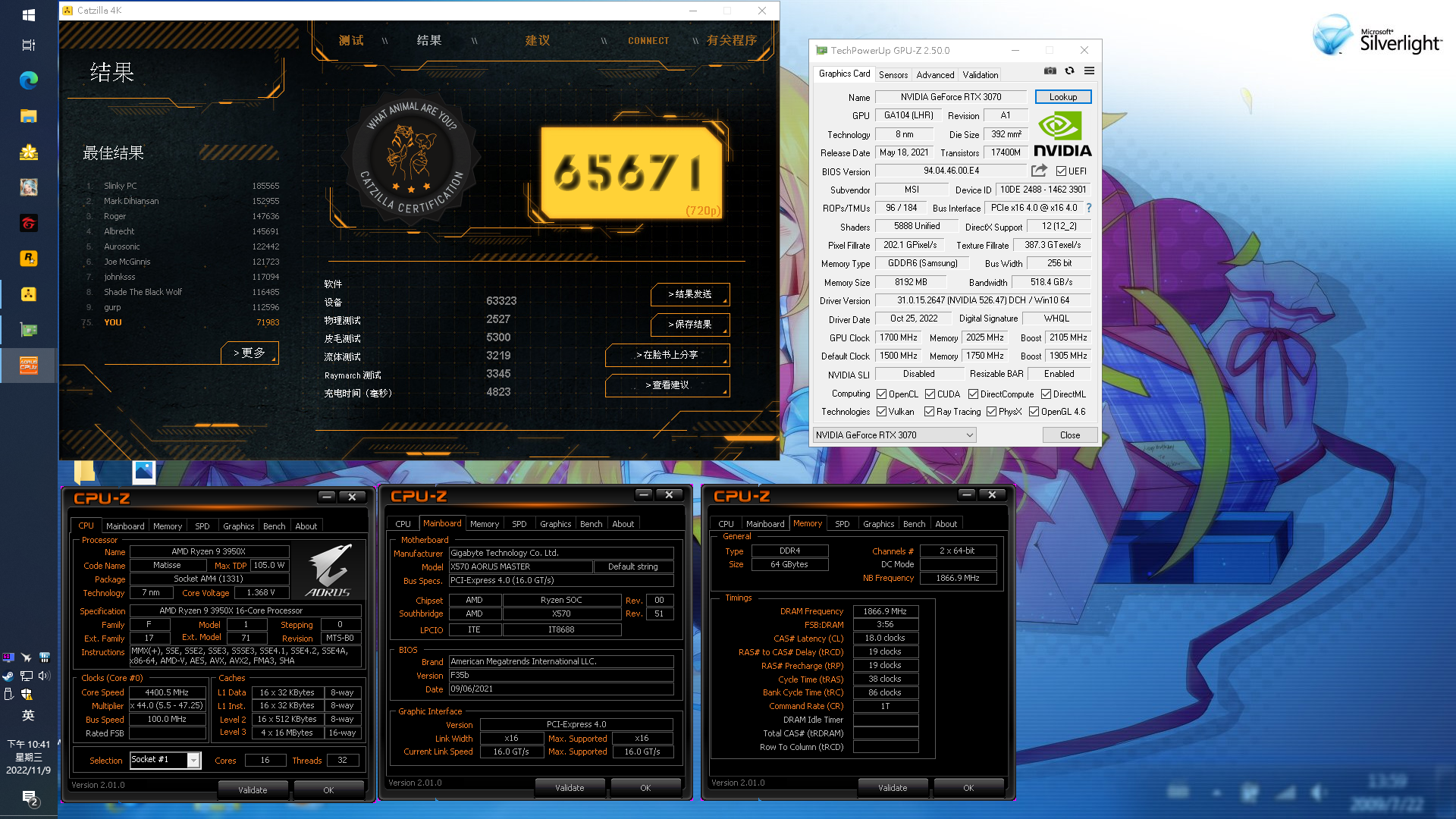
Task: Expand the GPU selector dropdown in GPU-Z
Action: pos(969,435)
